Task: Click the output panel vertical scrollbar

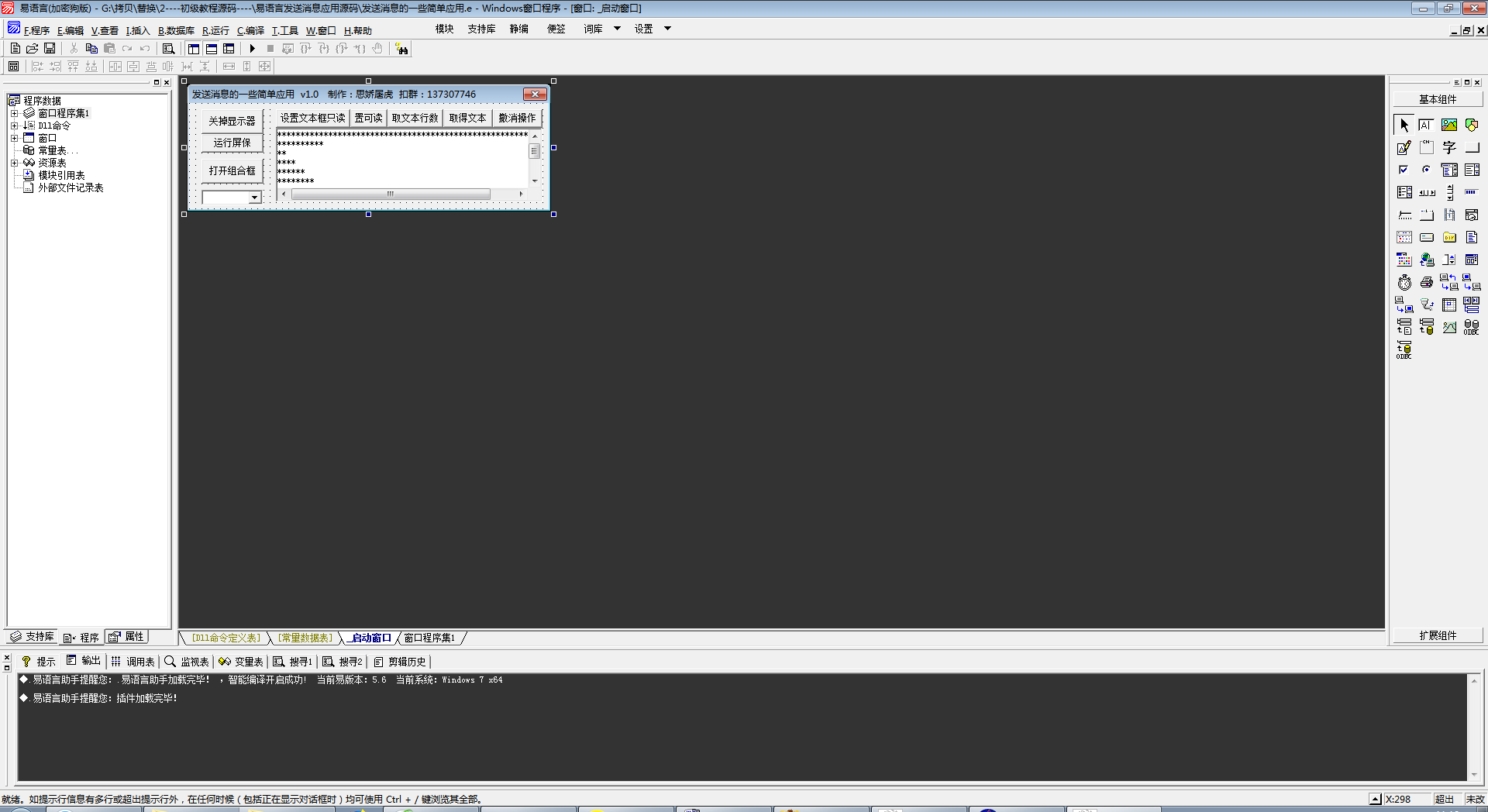Action: point(1473,727)
